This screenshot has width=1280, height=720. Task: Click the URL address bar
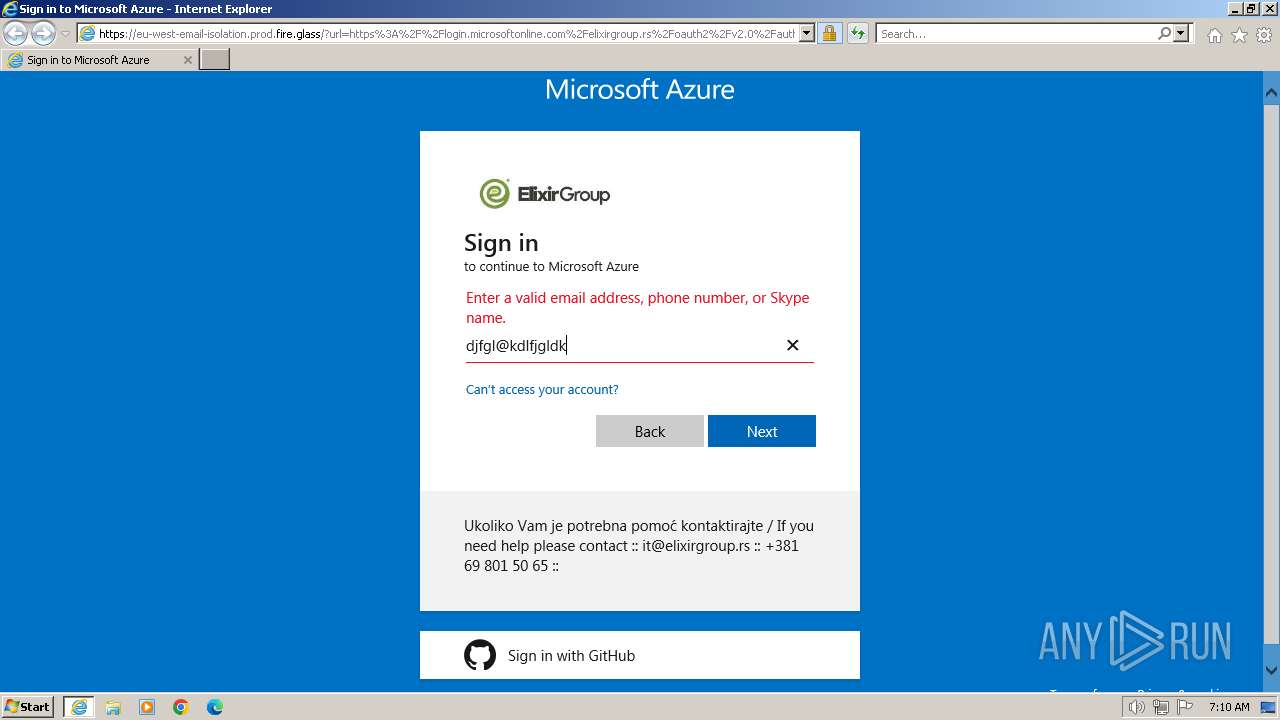point(446,34)
